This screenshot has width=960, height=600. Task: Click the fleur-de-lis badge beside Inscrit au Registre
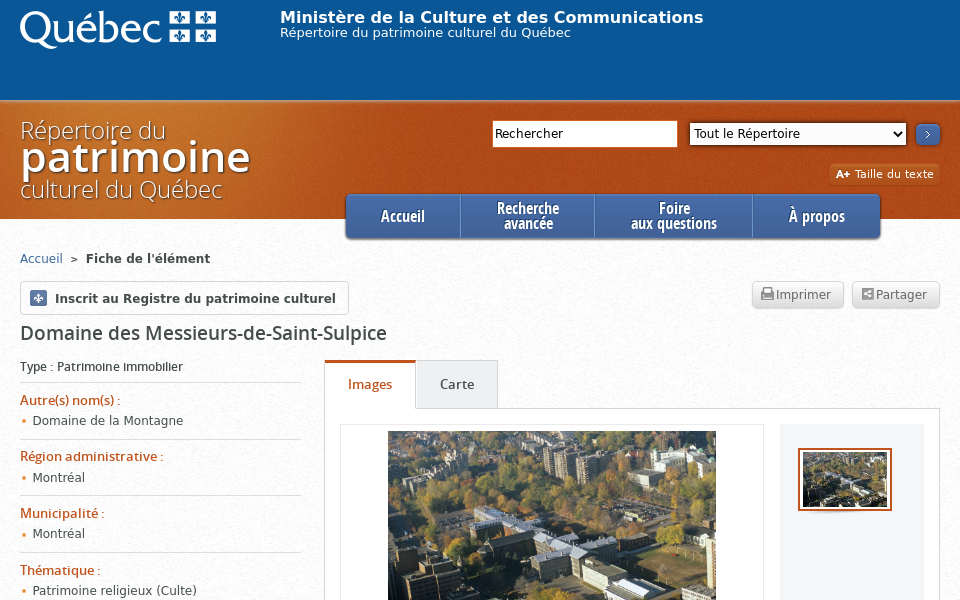click(38, 297)
